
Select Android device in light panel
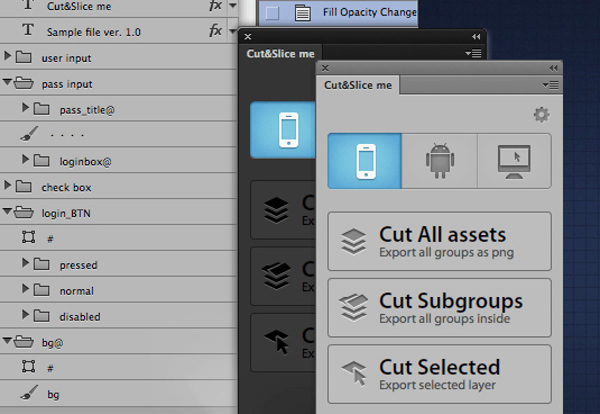440,161
